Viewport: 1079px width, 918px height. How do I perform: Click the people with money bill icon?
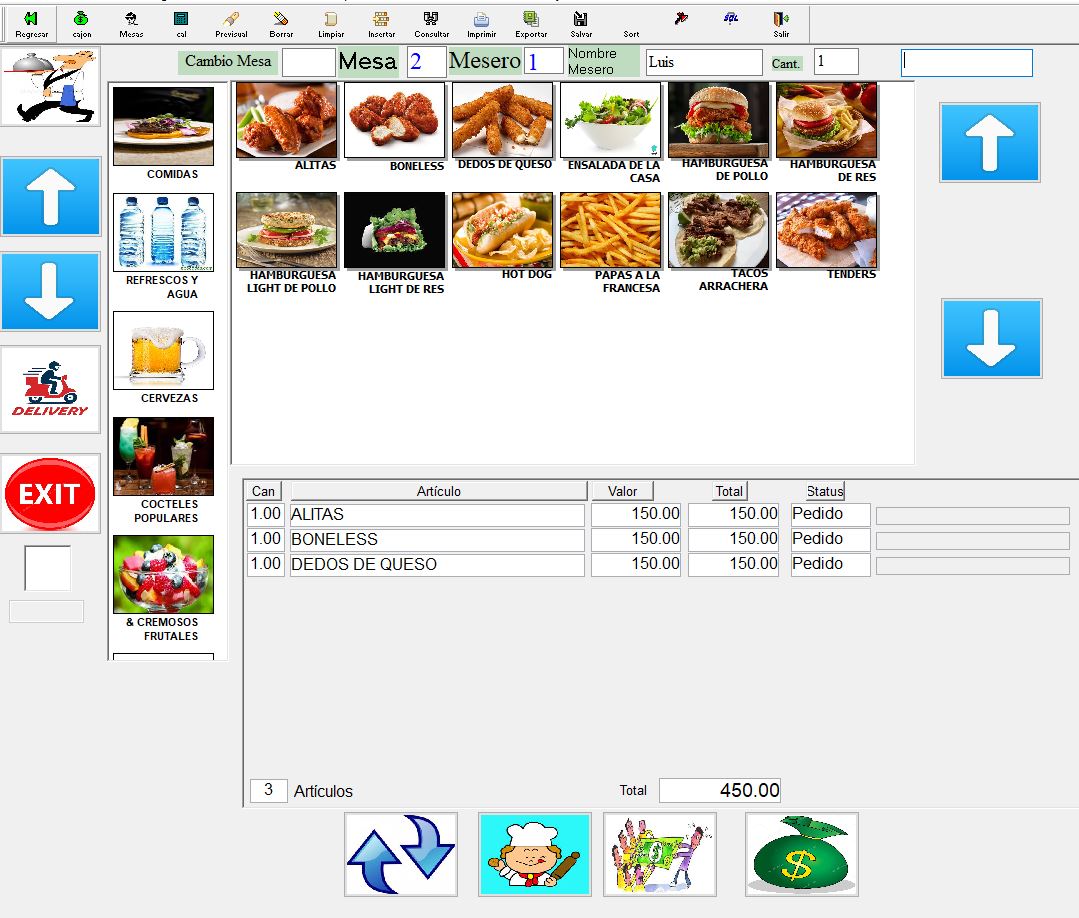tap(660, 854)
